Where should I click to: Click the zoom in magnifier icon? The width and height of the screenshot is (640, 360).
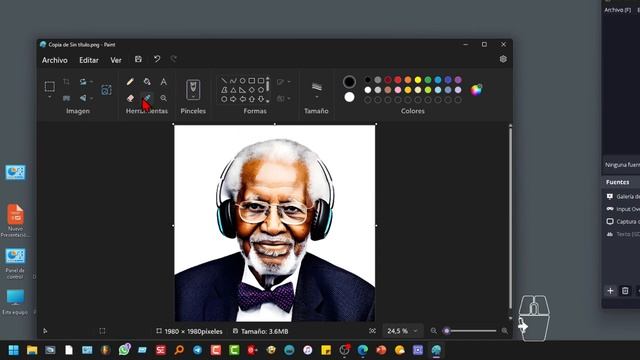point(505,331)
